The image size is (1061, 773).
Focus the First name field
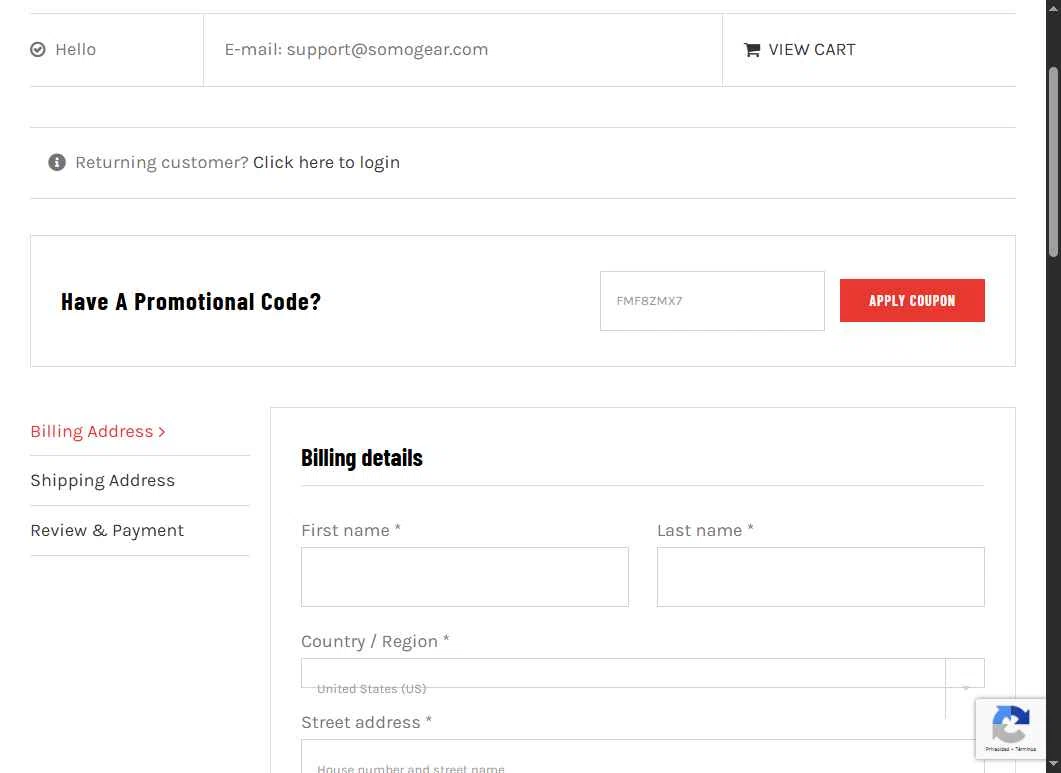click(464, 577)
